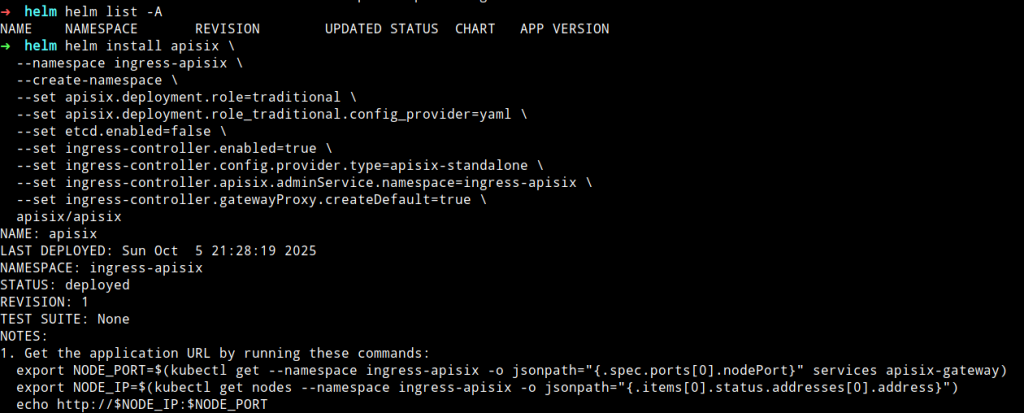Click the 'helm list -A' command text
This screenshot has width=1024, height=413.
pyautogui.click(x=114, y=12)
